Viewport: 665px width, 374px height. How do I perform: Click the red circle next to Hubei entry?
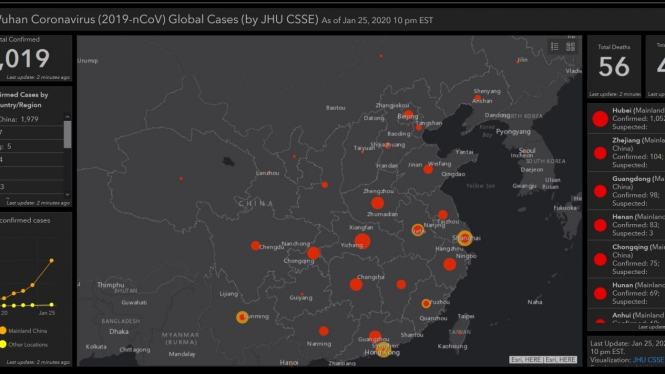(600, 119)
